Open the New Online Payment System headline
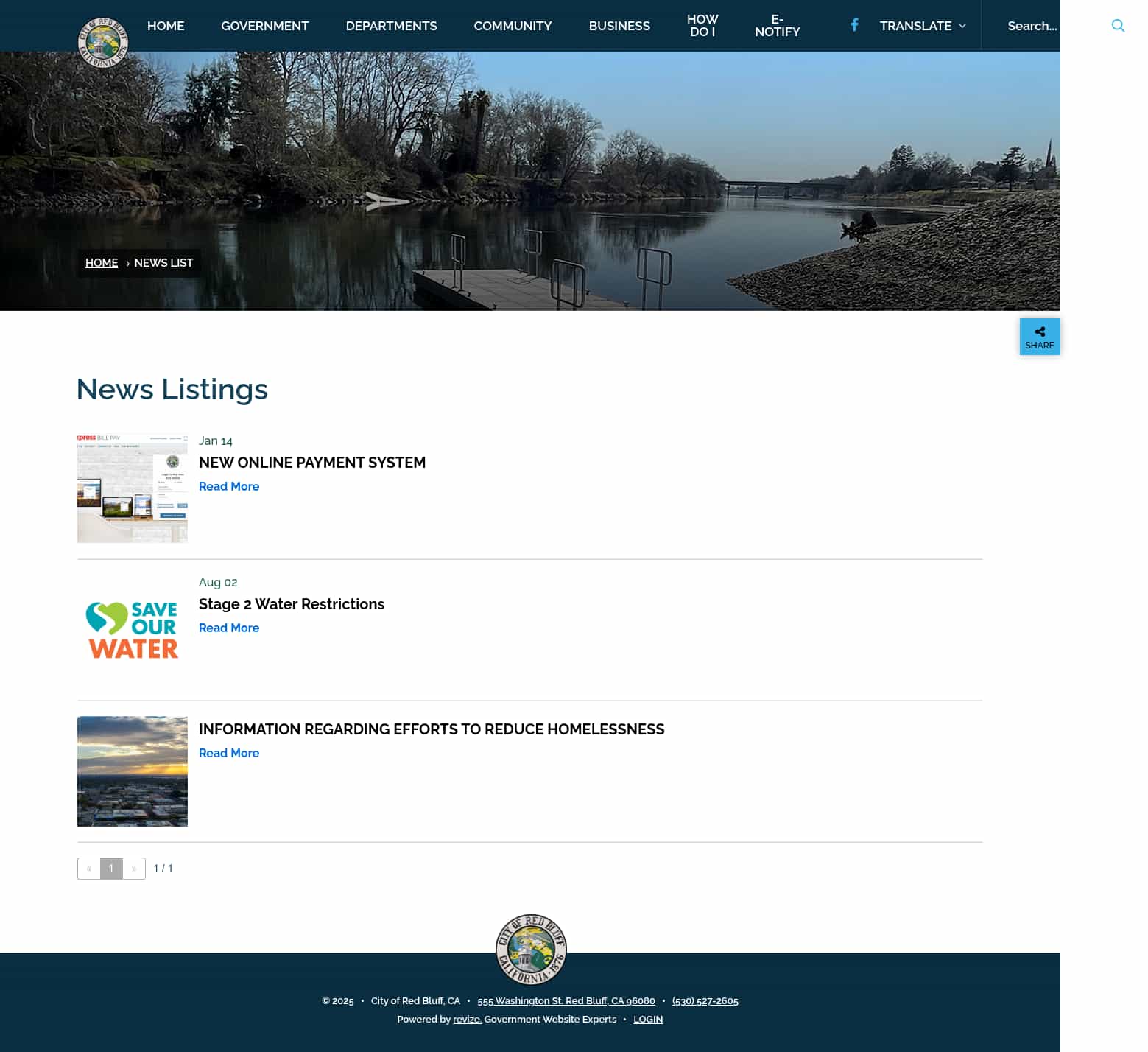Screen dimensions: 1148x1052 point(312,463)
